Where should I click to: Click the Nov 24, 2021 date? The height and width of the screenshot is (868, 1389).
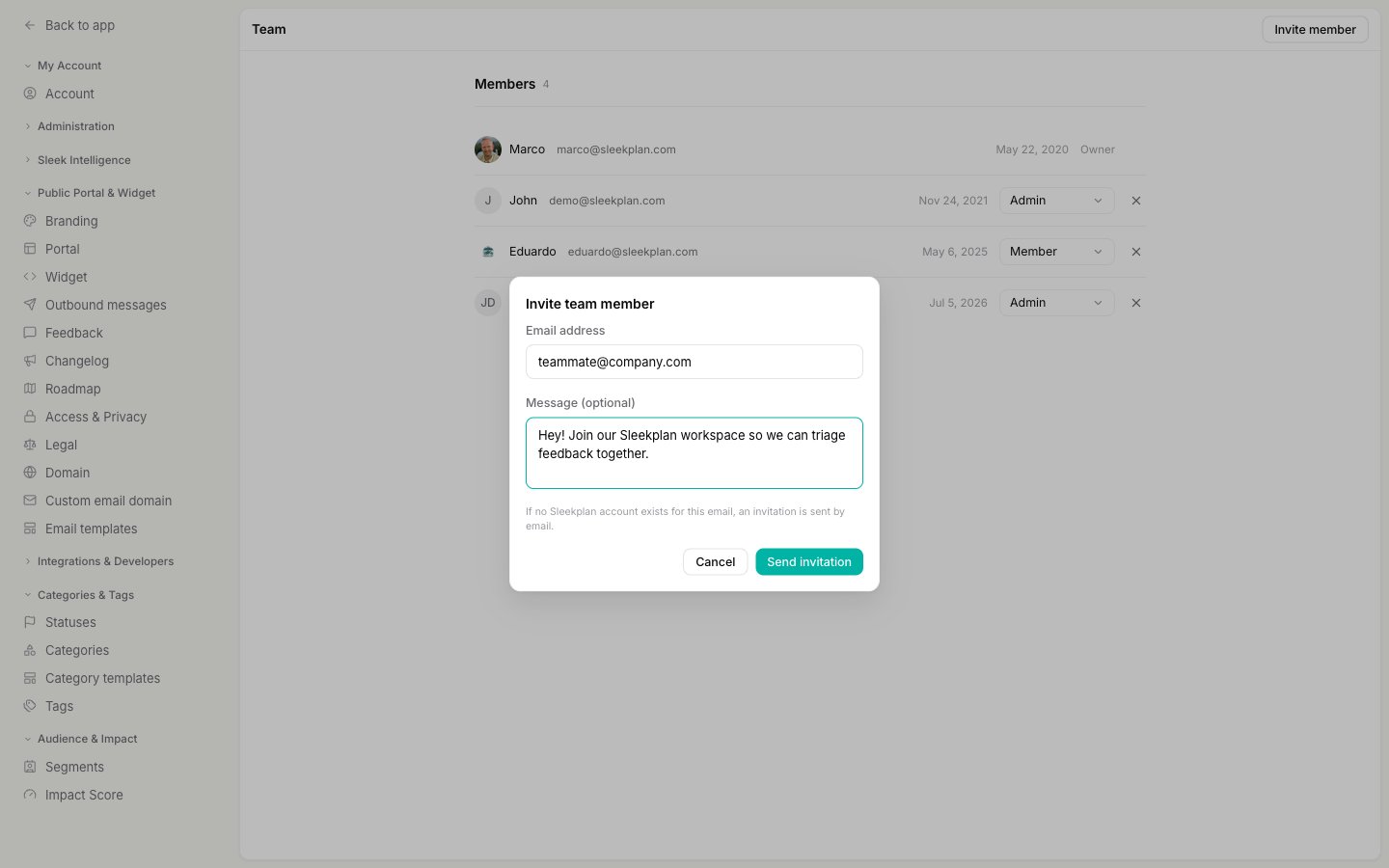pos(953,201)
